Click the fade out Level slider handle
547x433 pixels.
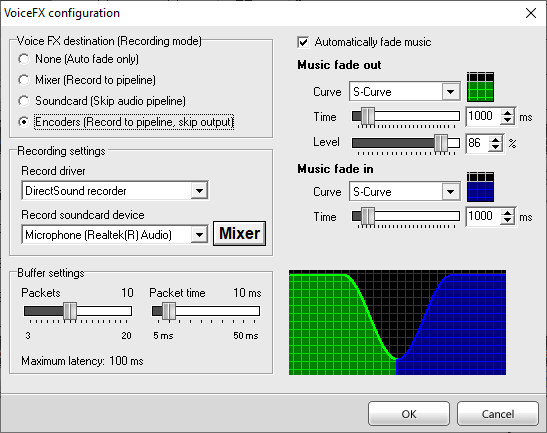441,142
